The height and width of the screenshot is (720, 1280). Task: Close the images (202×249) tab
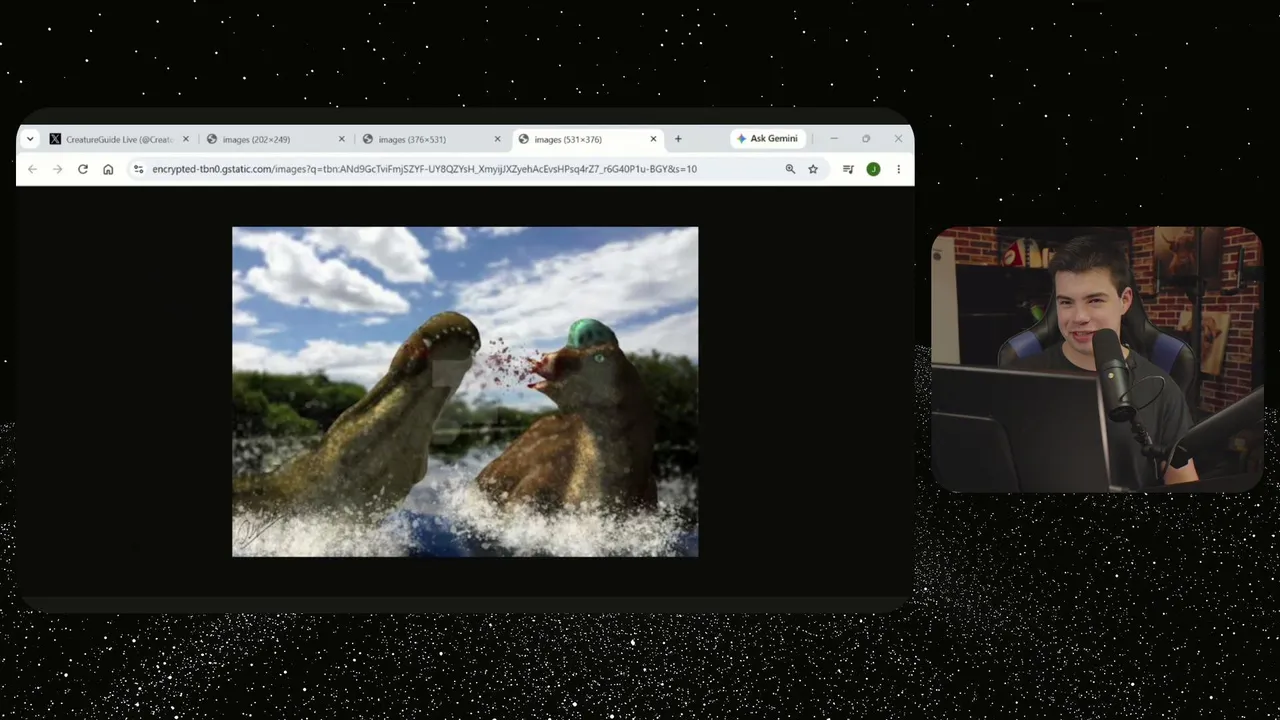click(341, 139)
